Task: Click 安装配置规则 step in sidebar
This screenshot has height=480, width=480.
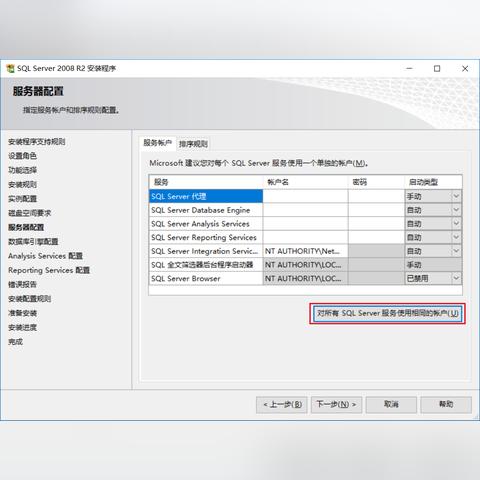Action: click(x=30, y=299)
